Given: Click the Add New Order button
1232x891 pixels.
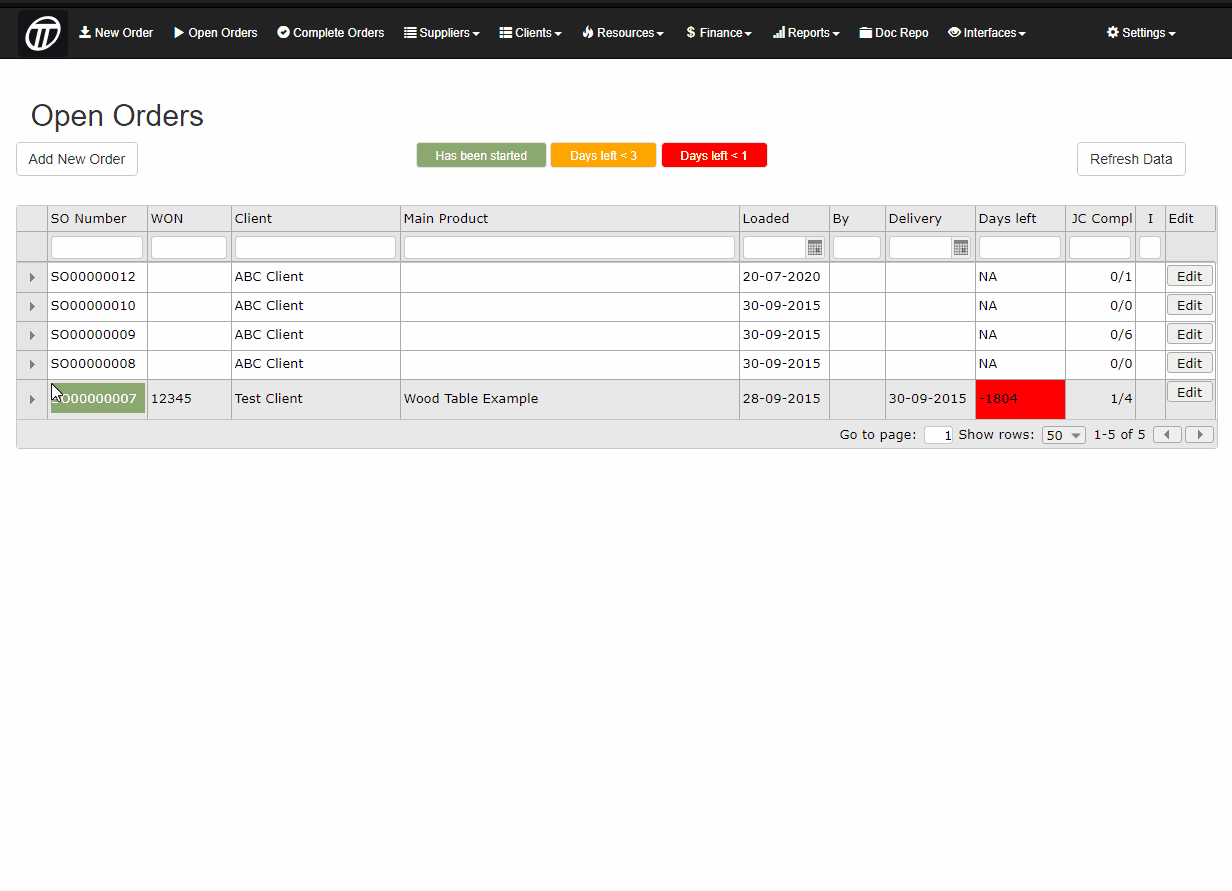Looking at the screenshot, I should [x=77, y=159].
